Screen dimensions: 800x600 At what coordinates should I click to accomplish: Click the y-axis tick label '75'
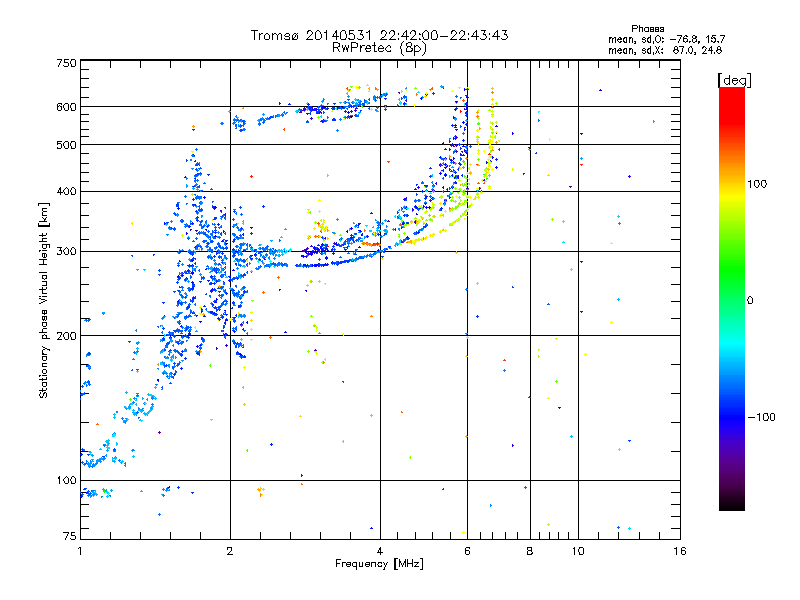[70, 536]
